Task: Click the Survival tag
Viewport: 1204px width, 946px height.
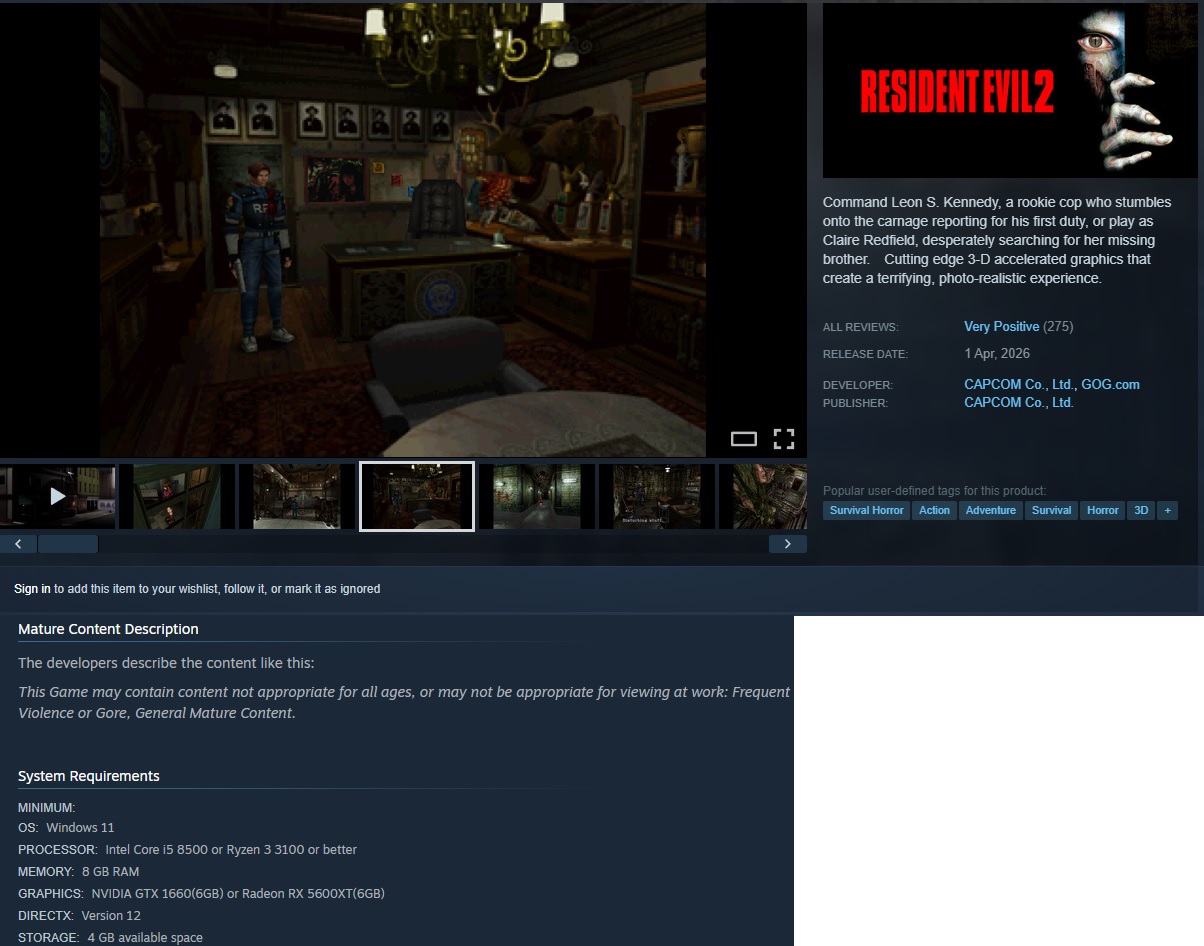Action: tap(1051, 510)
